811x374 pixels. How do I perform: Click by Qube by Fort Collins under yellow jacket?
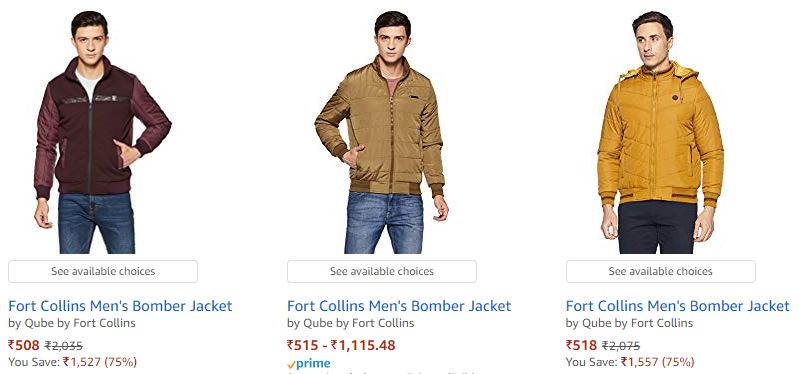(x=629, y=323)
